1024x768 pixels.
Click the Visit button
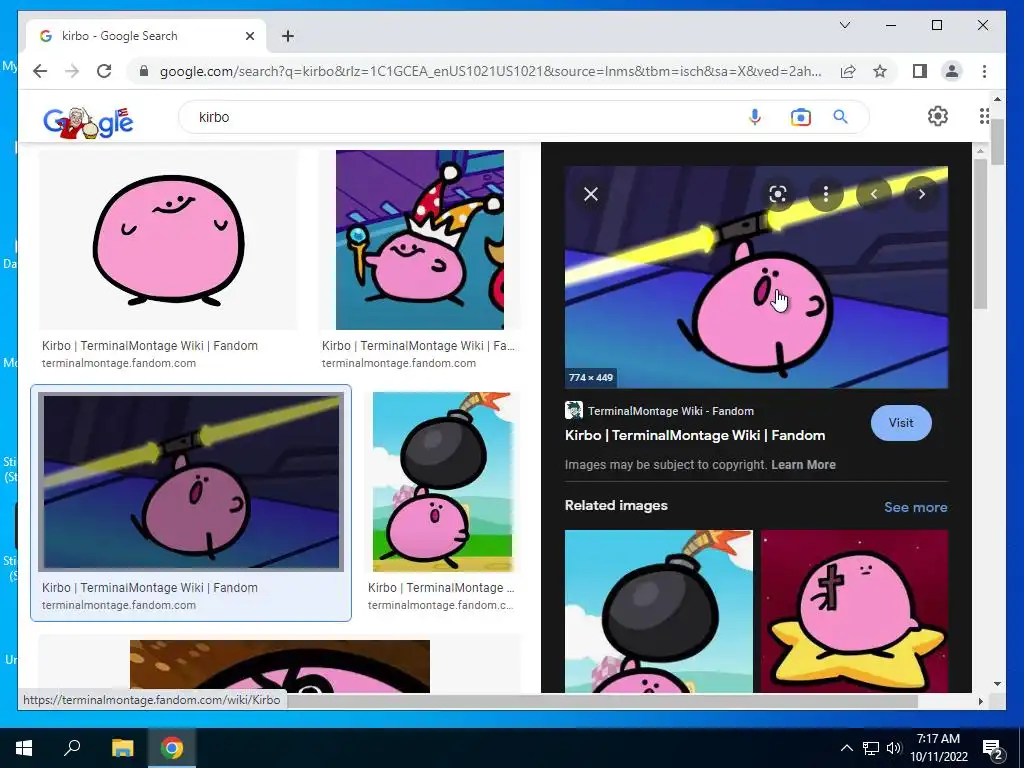(901, 423)
